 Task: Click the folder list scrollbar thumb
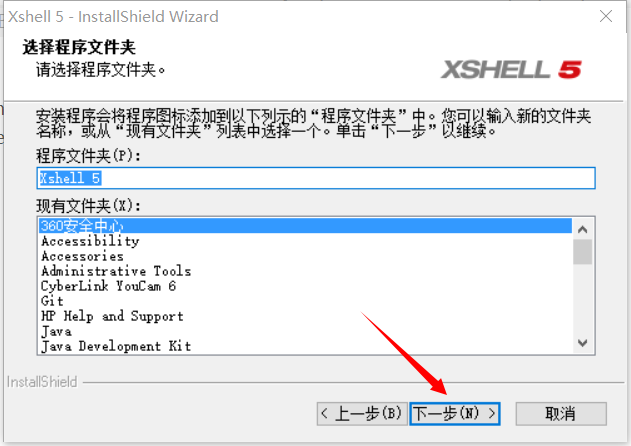(582, 252)
